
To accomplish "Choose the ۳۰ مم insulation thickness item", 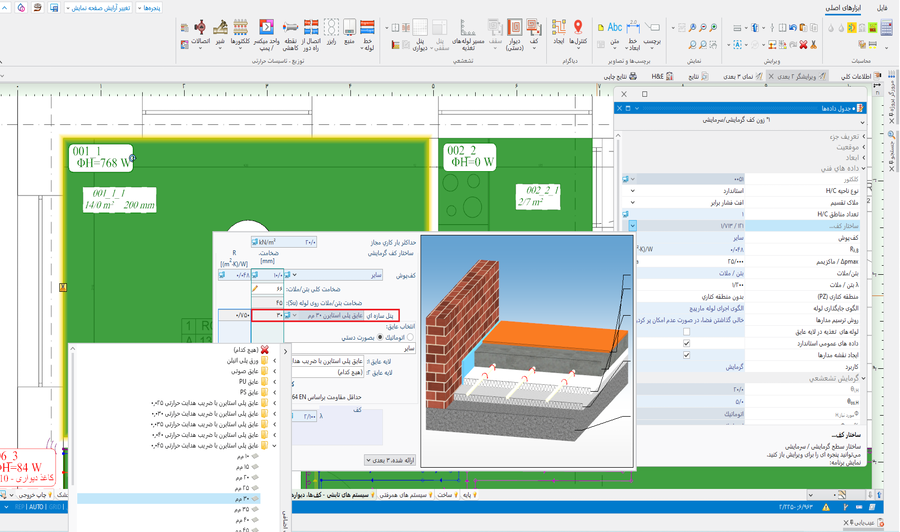I will (x=244, y=498).
